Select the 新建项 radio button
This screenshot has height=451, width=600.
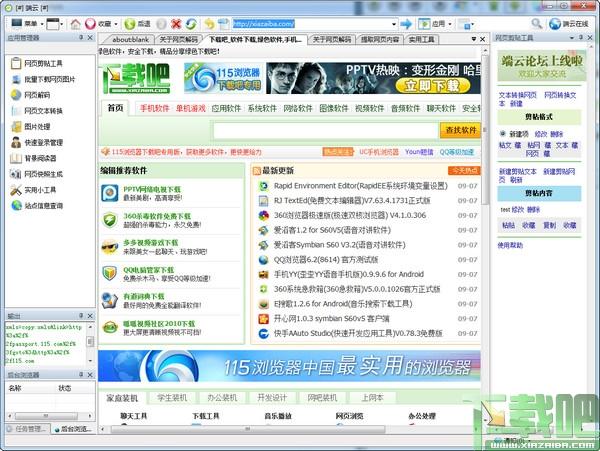502,134
